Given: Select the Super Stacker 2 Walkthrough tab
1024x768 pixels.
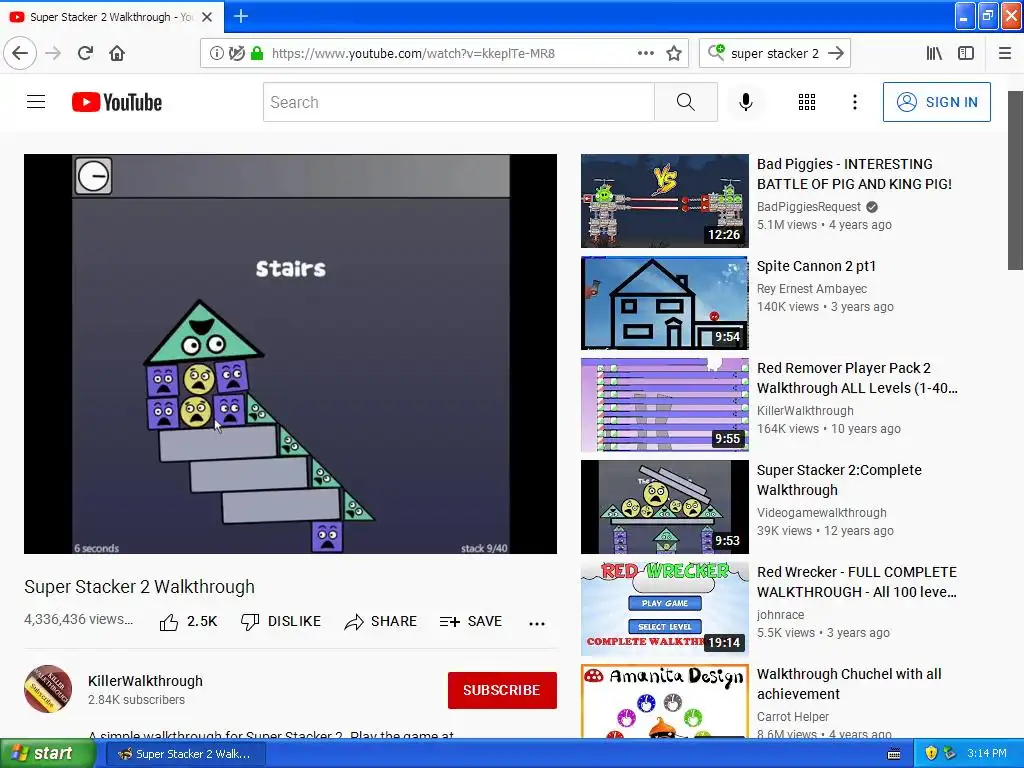Looking at the screenshot, I should coord(111,17).
